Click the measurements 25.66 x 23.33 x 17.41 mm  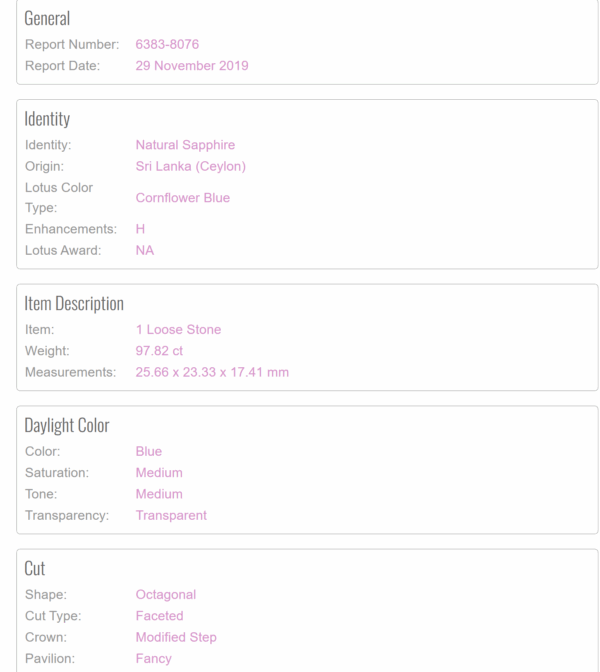pyautogui.click(x=212, y=372)
